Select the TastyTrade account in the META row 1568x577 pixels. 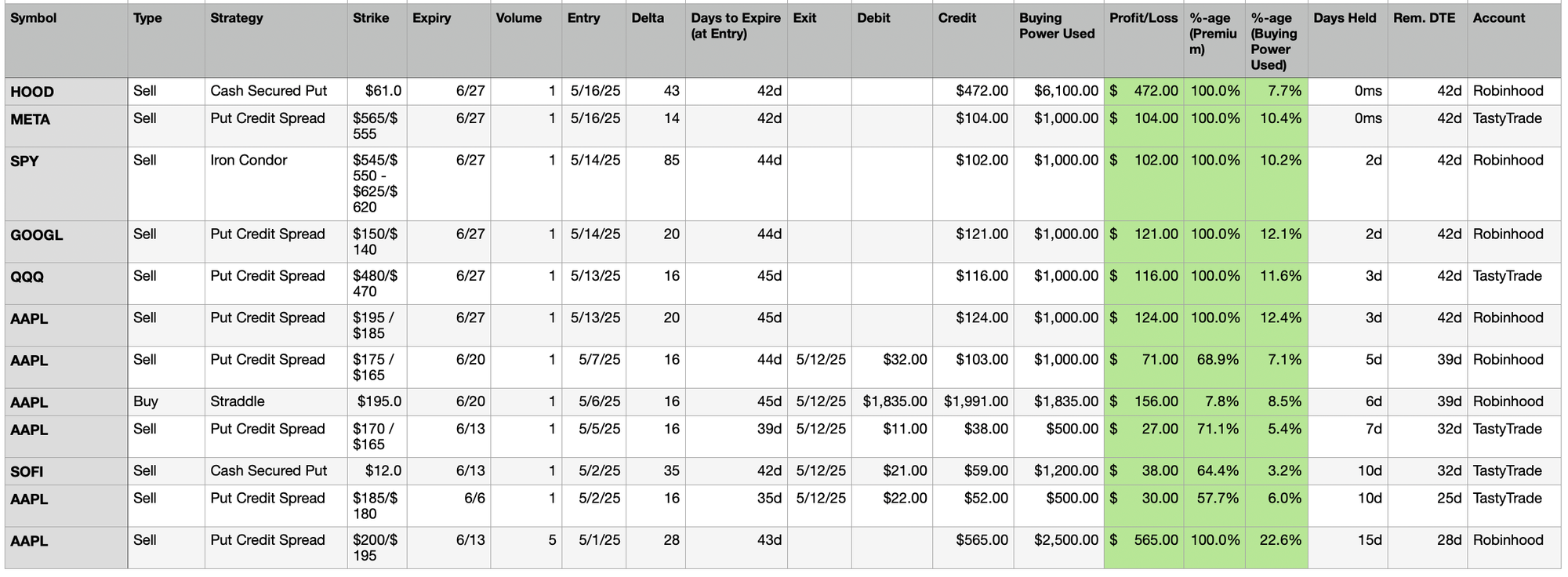click(1515, 126)
